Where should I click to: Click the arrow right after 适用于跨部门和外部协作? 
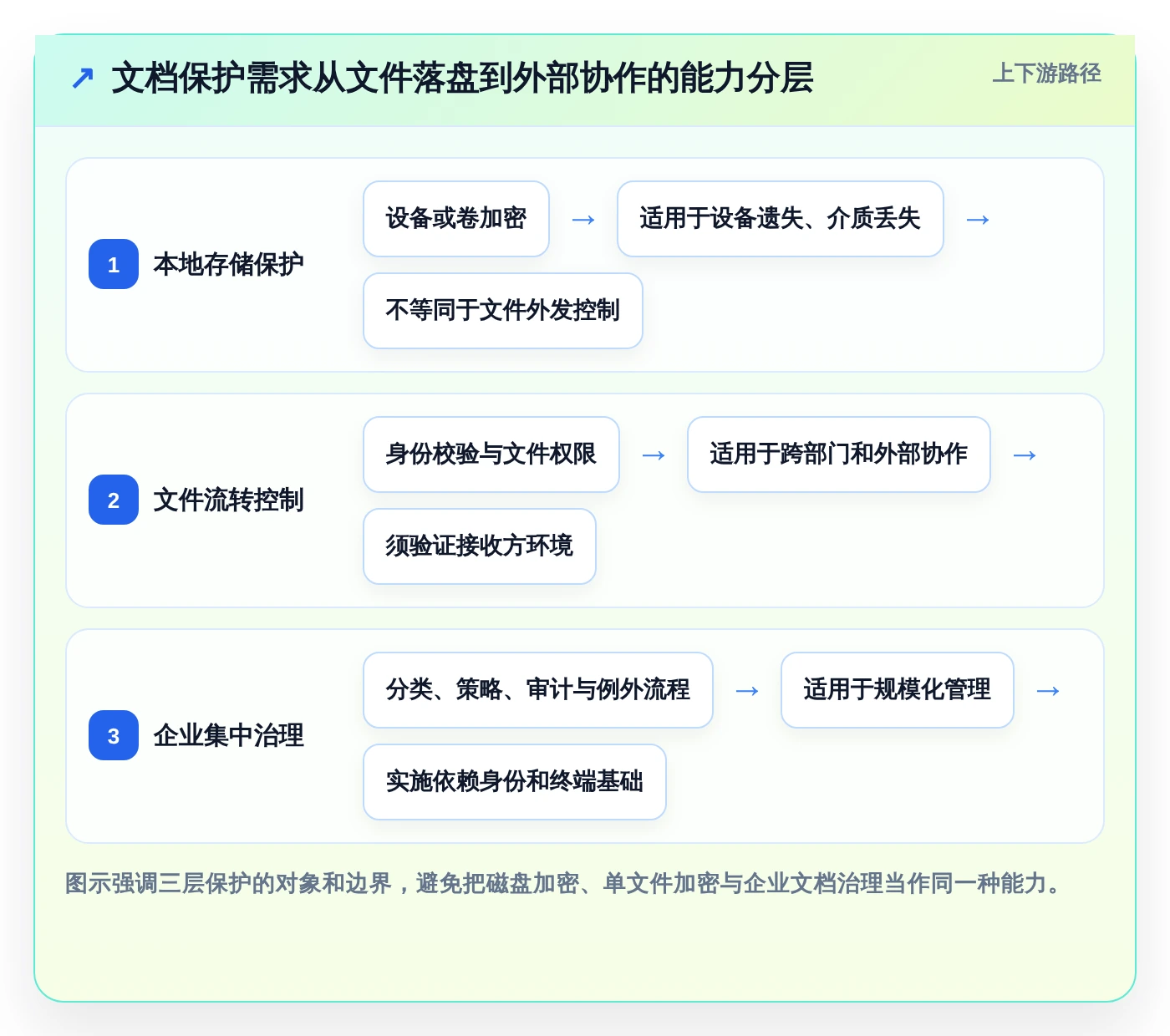pyautogui.click(x=1025, y=455)
